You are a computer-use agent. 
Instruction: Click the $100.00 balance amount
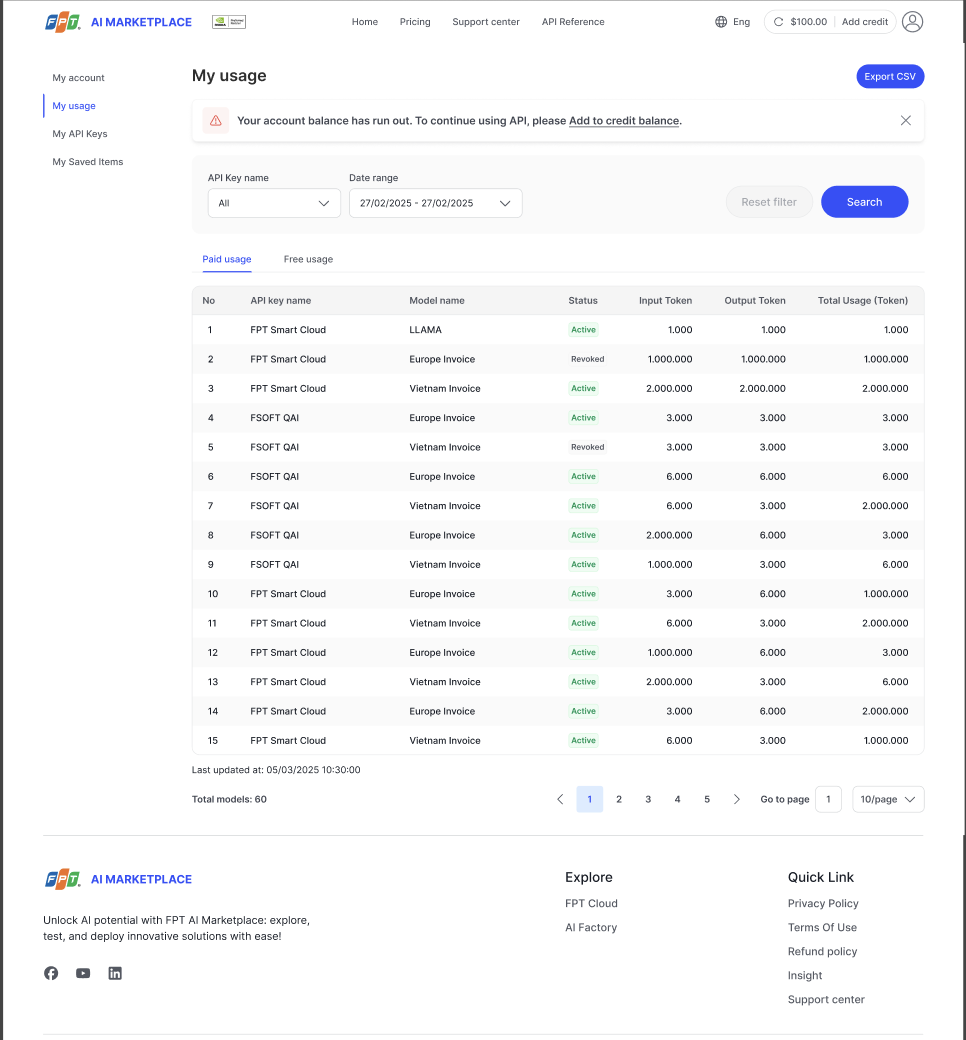(808, 22)
